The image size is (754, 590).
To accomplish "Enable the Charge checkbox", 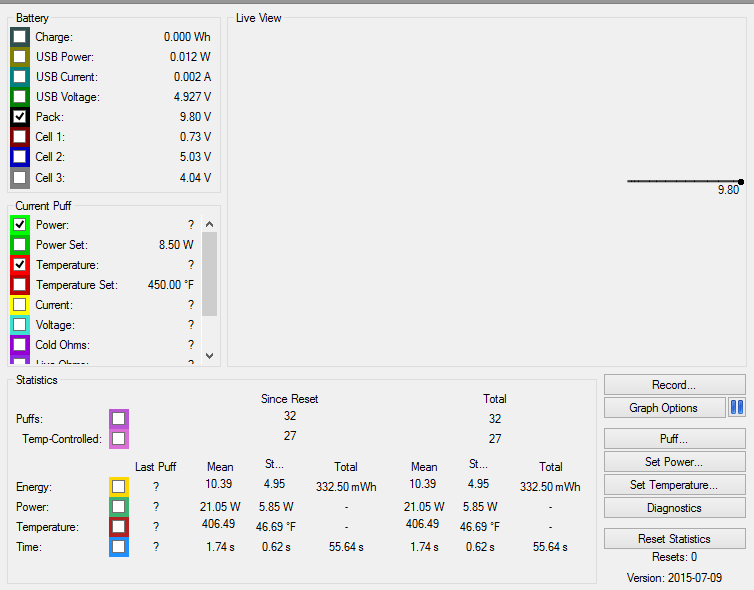I will (20, 37).
